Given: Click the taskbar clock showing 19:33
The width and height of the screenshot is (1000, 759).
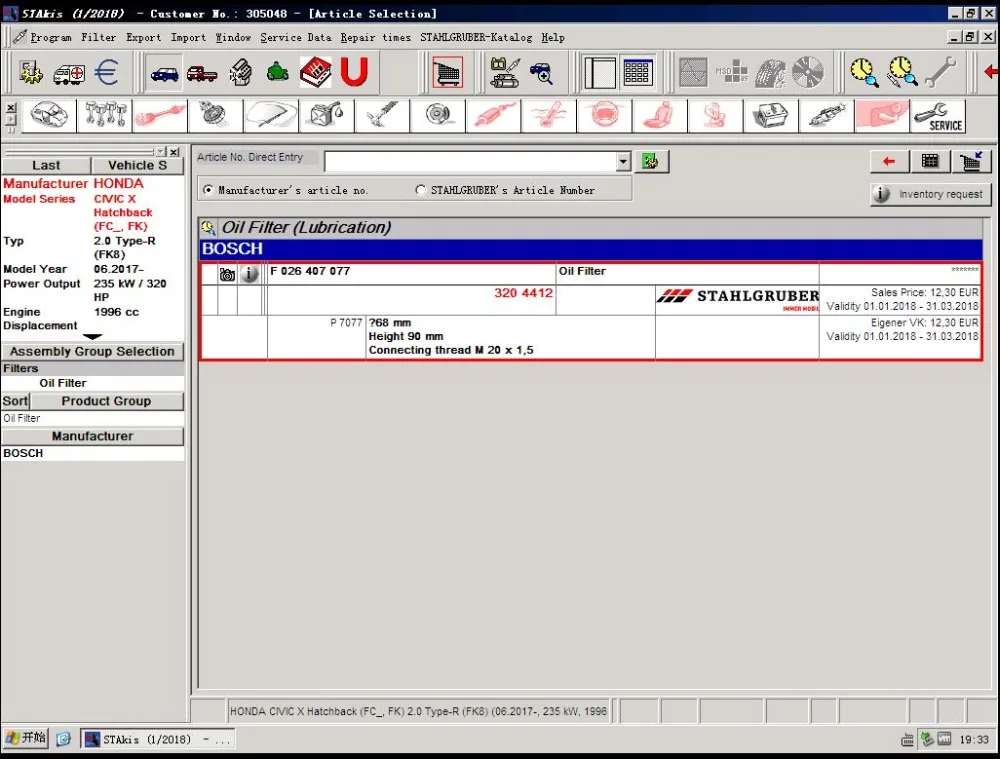Looking at the screenshot, I should 974,740.
